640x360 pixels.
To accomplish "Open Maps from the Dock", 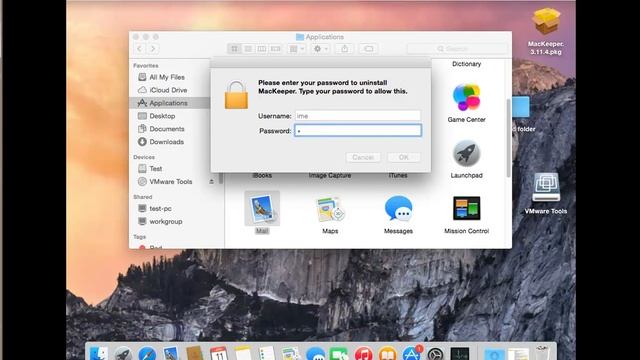I will click(291, 353).
